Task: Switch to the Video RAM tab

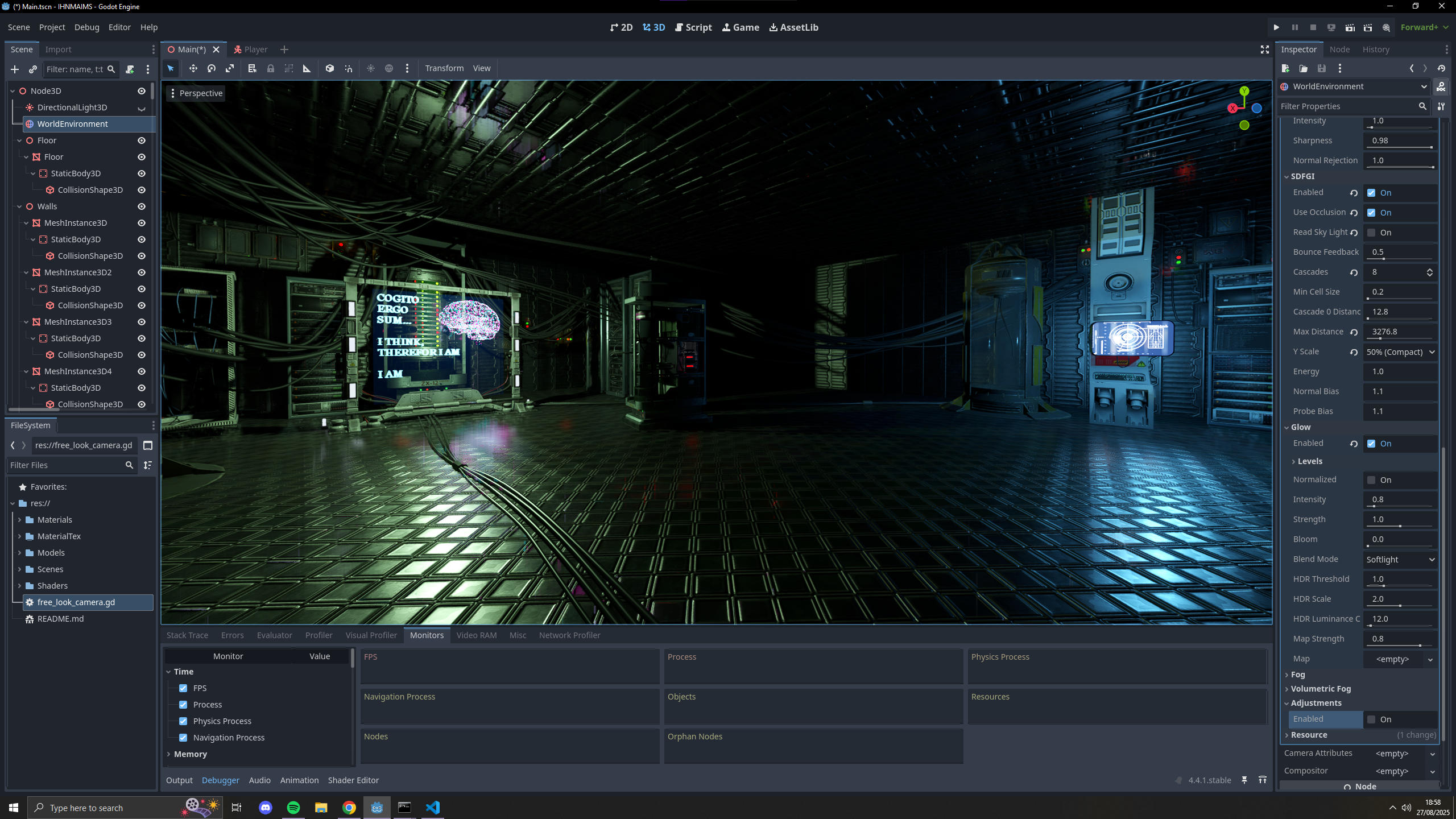Action: [477, 635]
